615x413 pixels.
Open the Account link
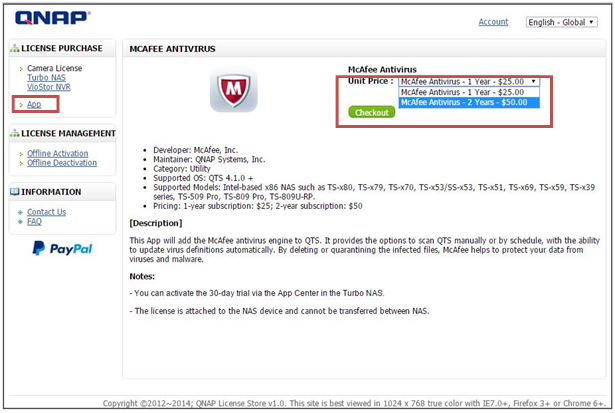click(x=493, y=22)
